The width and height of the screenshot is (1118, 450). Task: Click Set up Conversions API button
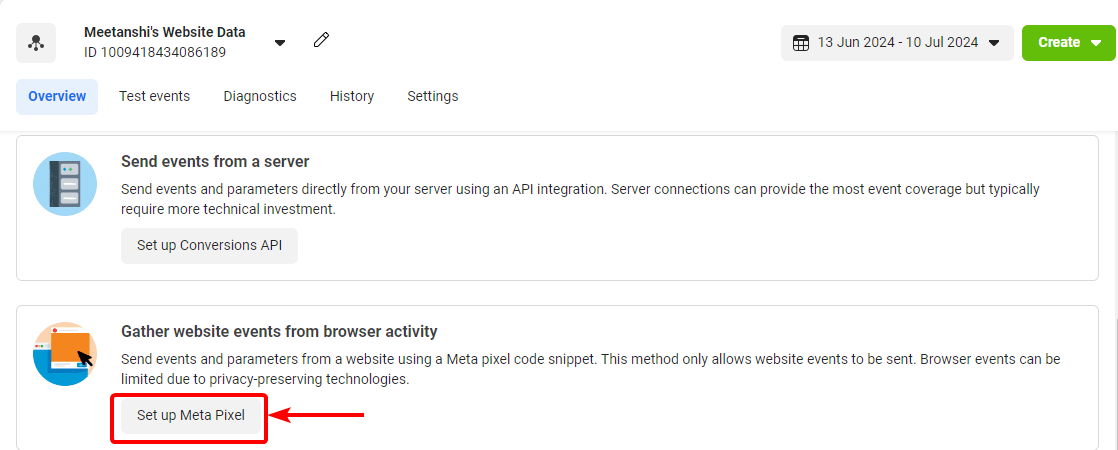point(209,245)
